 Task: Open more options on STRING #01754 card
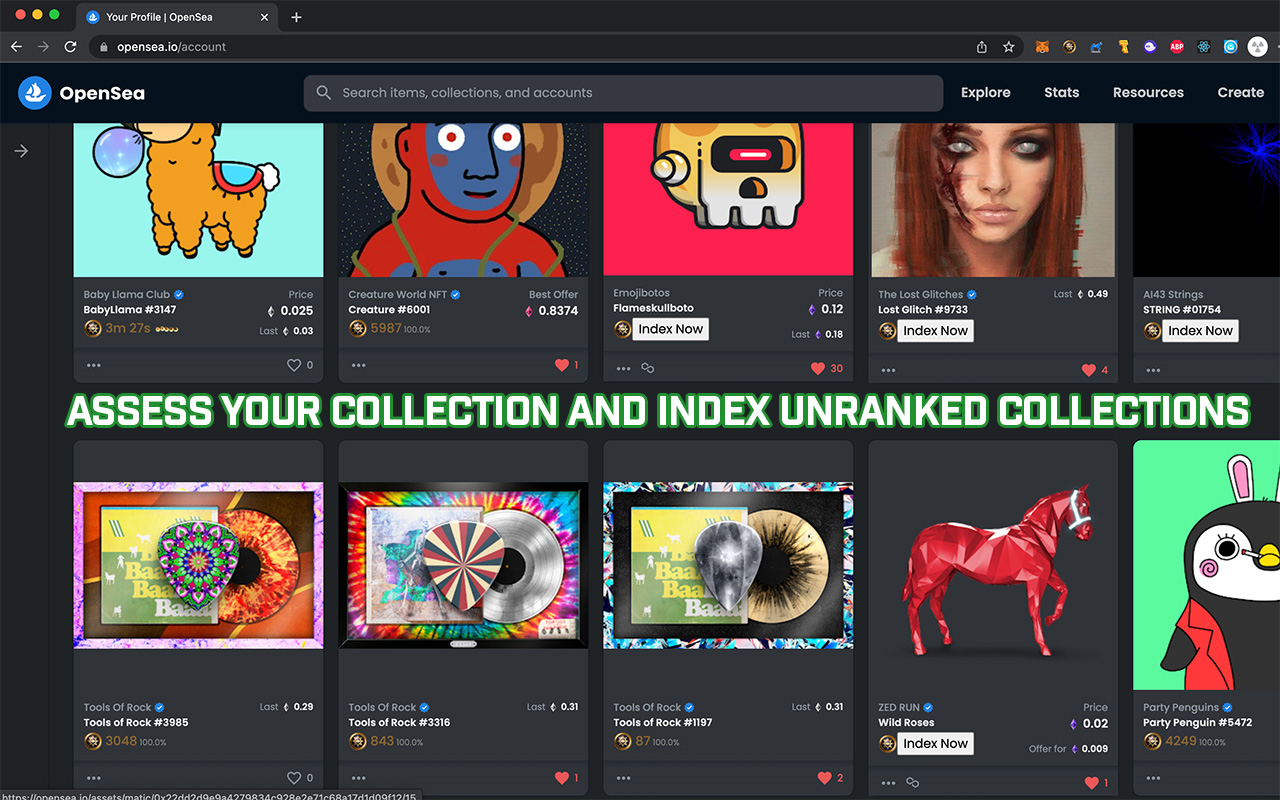(x=1154, y=371)
